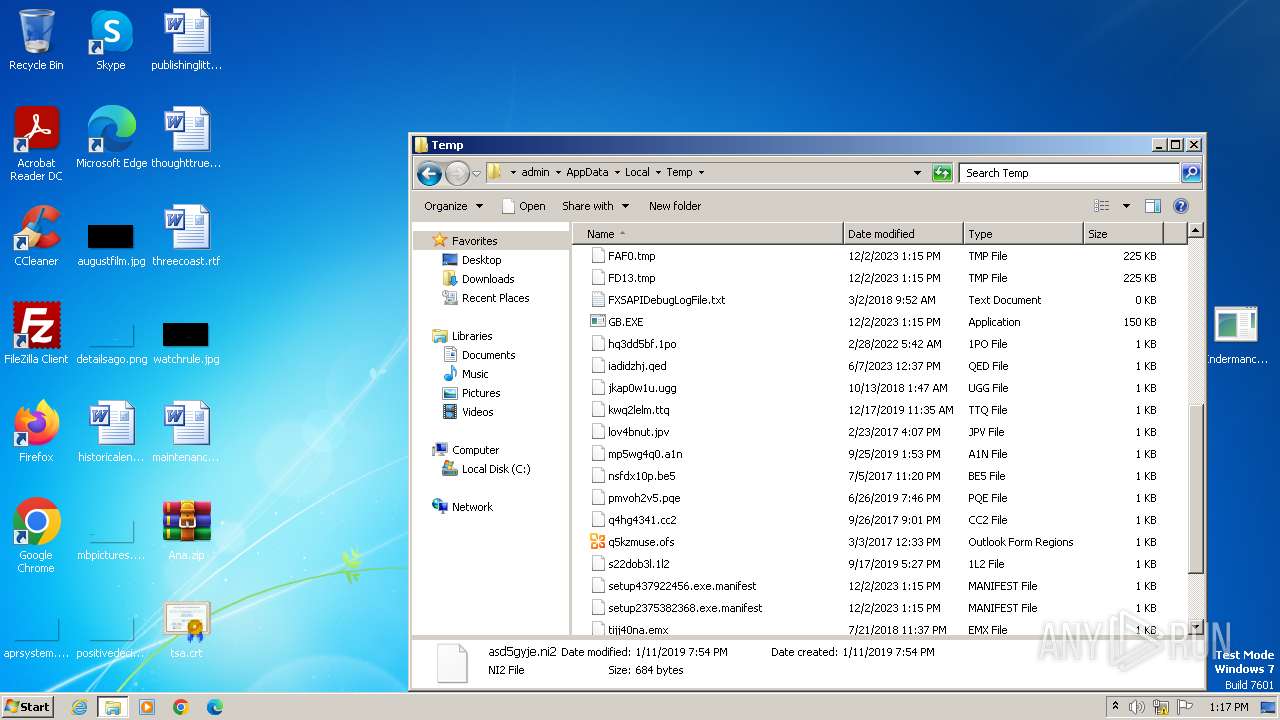Image resolution: width=1280 pixels, height=720 pixels.
Task: Open the view options dropdown arrow
Action: 1126,206
